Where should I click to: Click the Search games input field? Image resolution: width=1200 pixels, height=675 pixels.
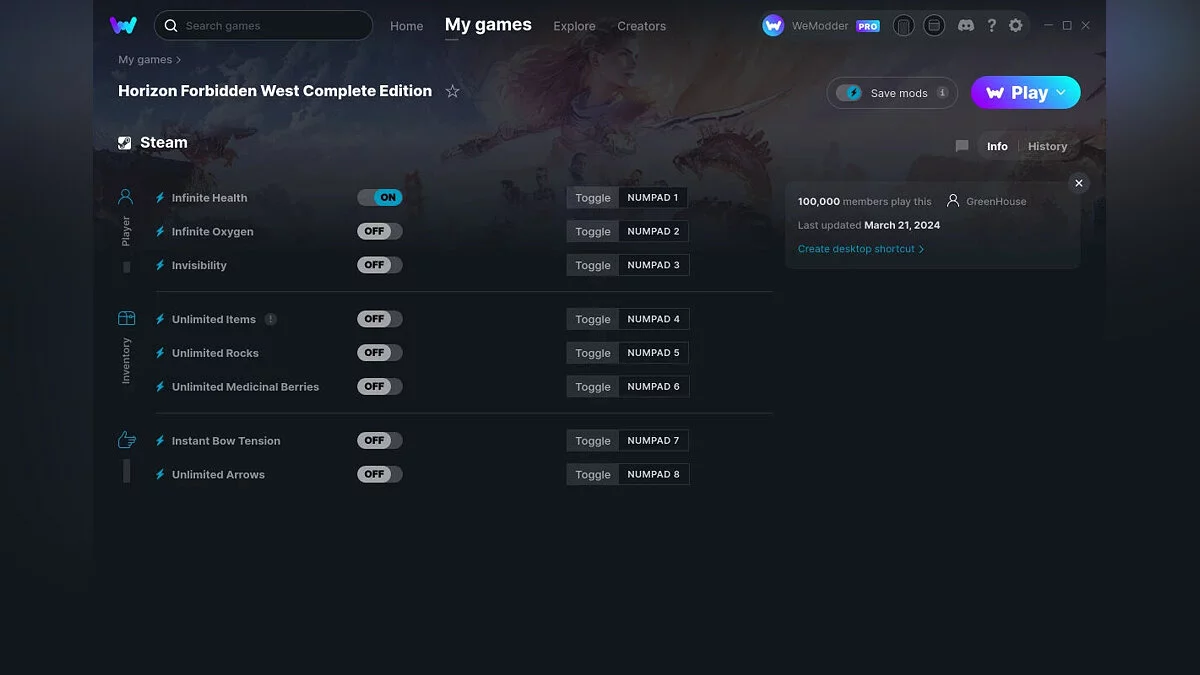pos(270,25)
